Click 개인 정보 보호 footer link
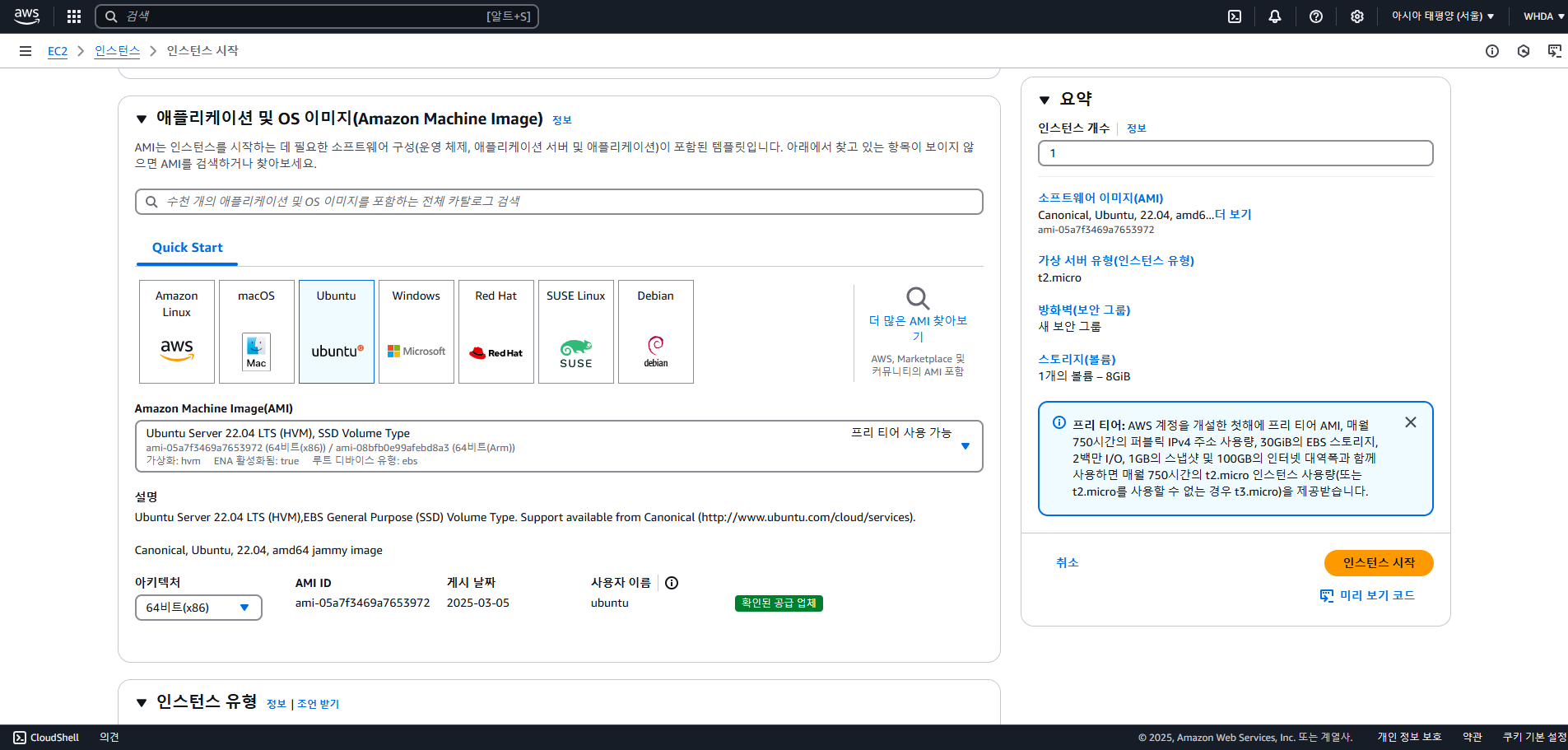 click(1409, 738)
